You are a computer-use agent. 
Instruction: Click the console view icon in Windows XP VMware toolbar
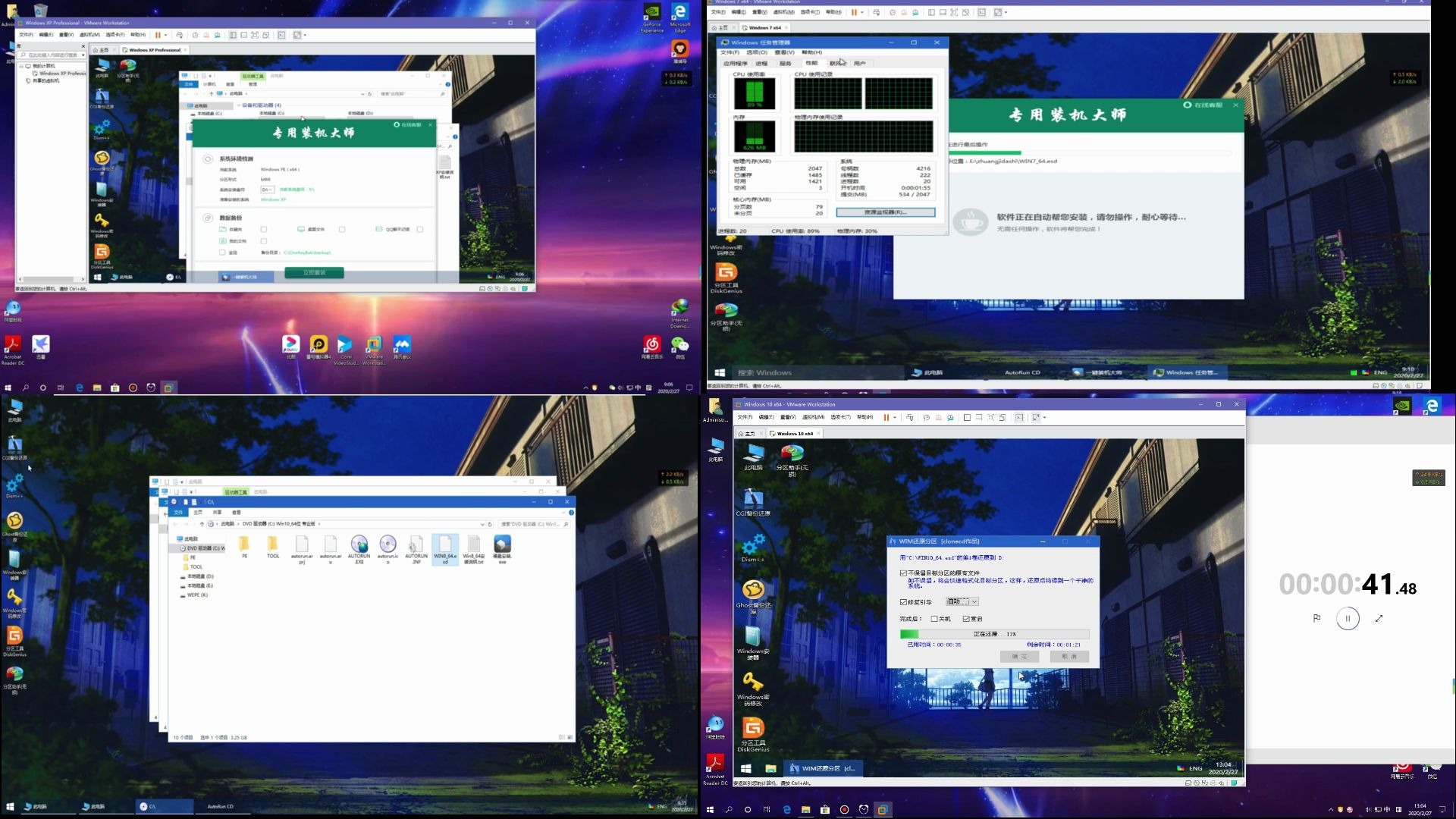point(281,35)
